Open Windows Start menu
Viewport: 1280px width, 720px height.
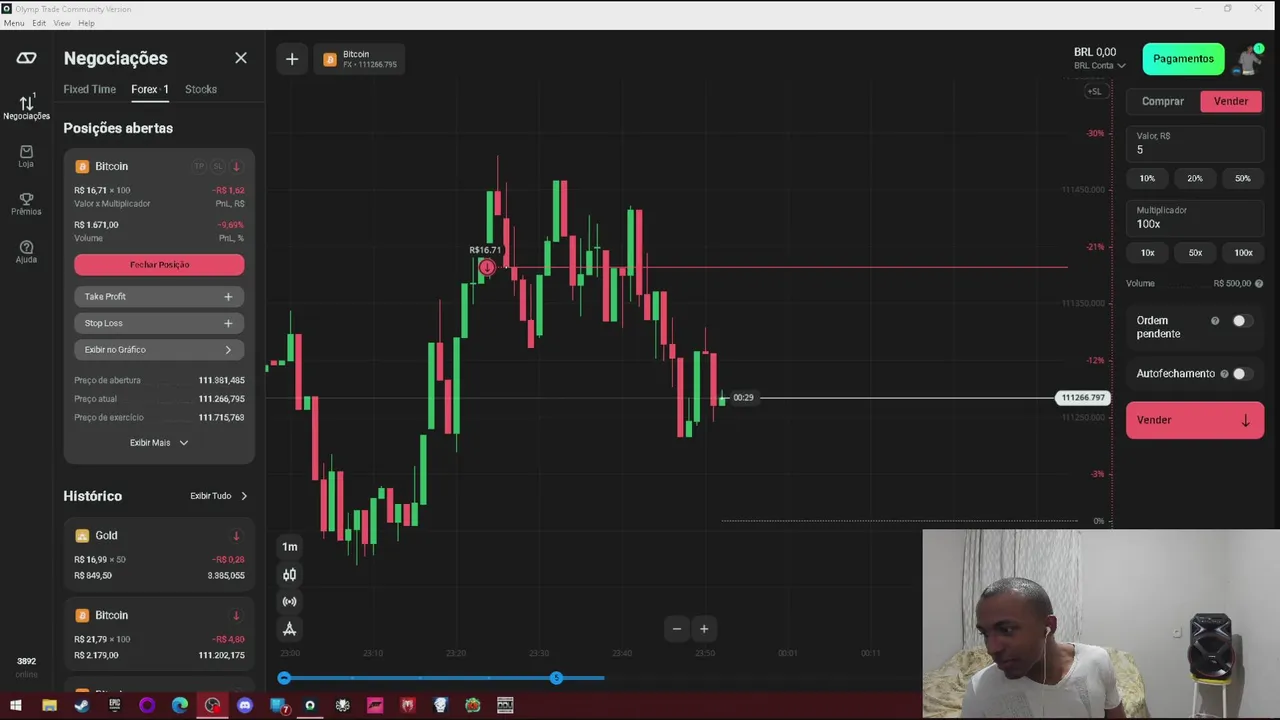[x=15, y=705]
